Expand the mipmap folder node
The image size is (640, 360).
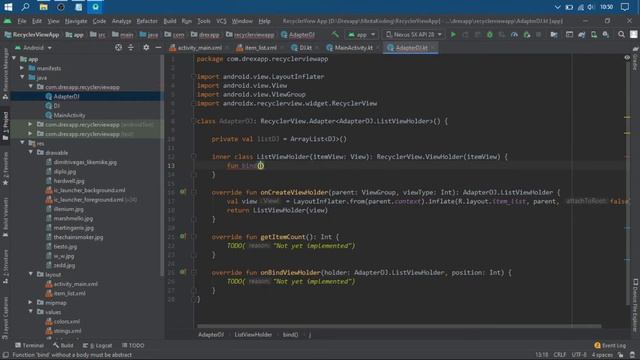[x=31, y=302]
